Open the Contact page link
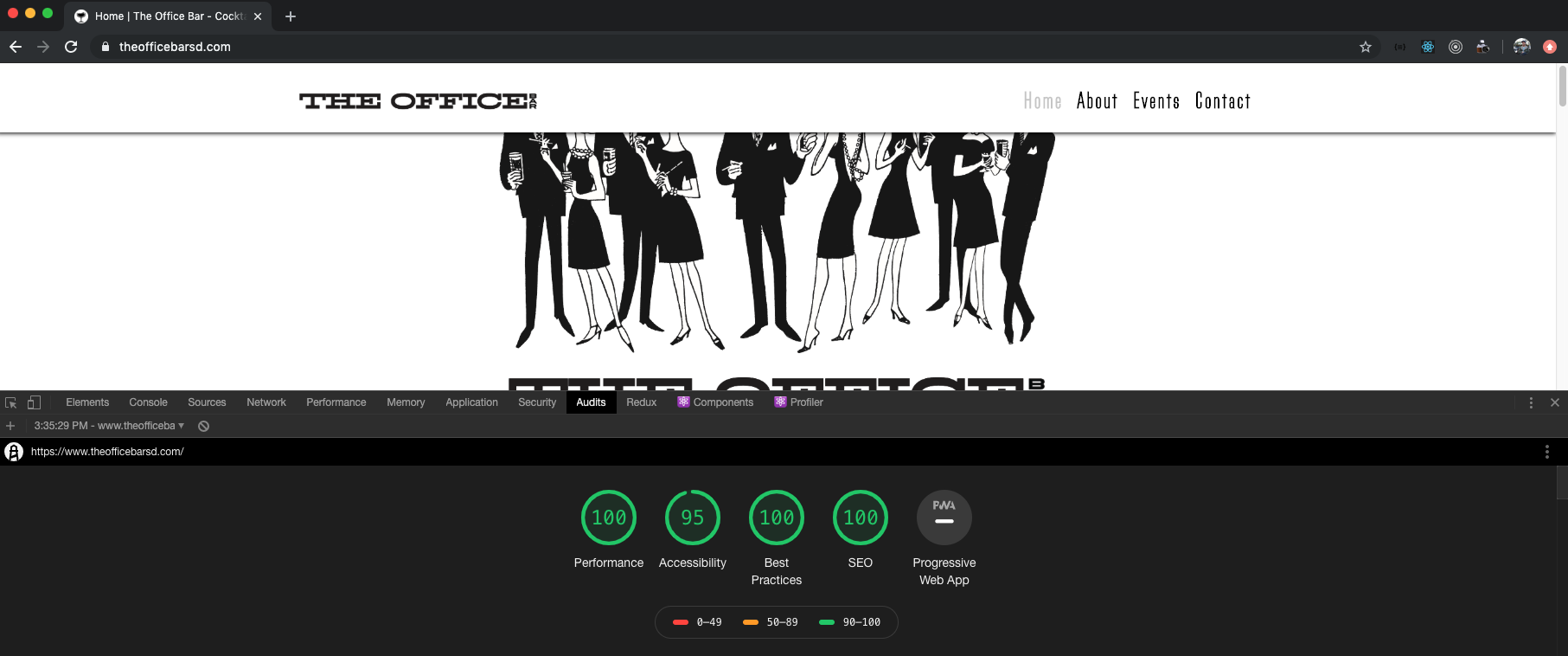Screen dimensions: 1568x656 point(1223,101)
